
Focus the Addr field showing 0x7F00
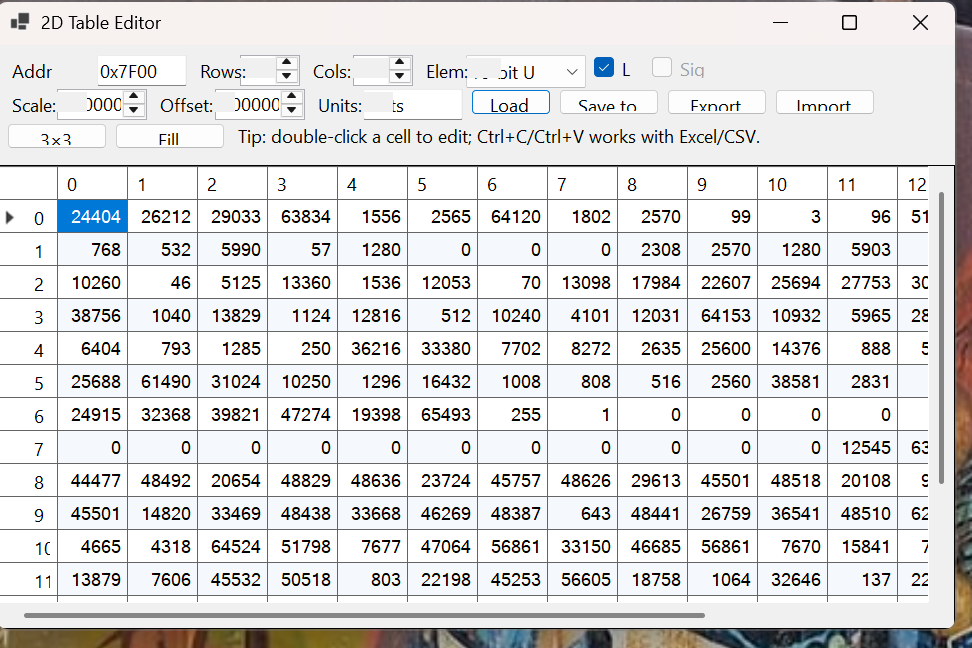tap(141, 72)
